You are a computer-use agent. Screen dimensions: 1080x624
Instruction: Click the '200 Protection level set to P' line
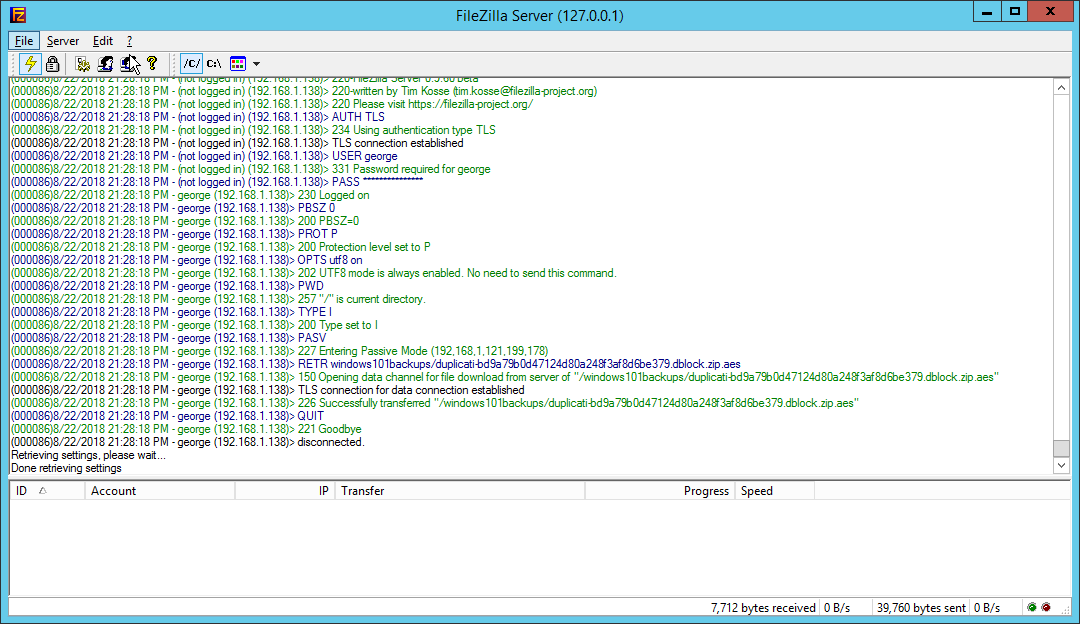220,247
